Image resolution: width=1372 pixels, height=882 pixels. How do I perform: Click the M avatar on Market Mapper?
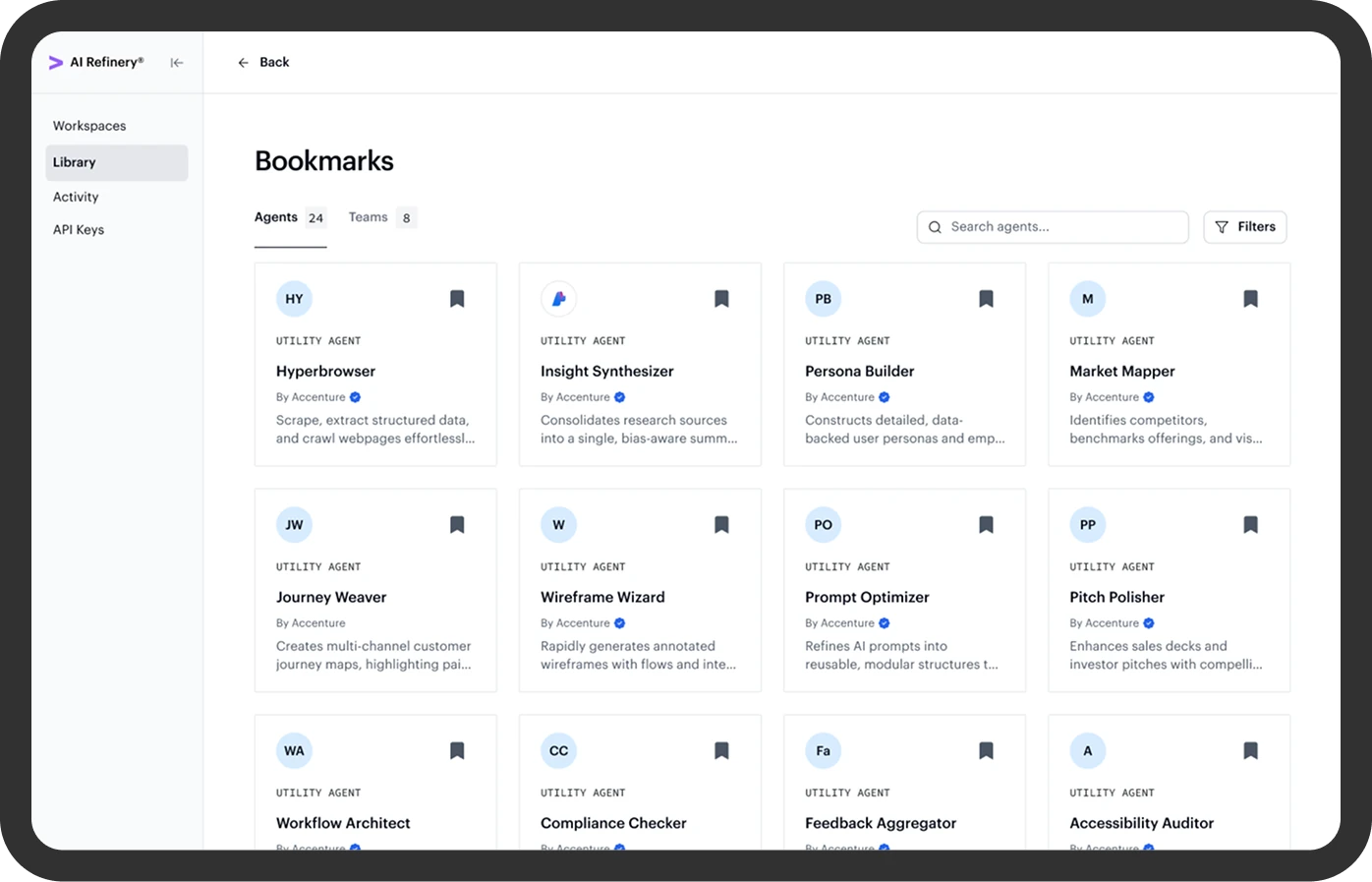click(1087, 299)
